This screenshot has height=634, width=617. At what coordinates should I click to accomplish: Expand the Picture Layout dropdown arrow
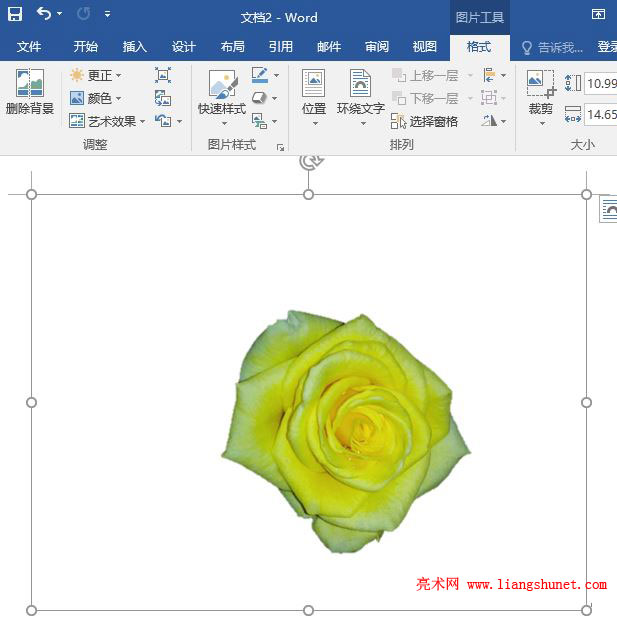coord(275,121)
